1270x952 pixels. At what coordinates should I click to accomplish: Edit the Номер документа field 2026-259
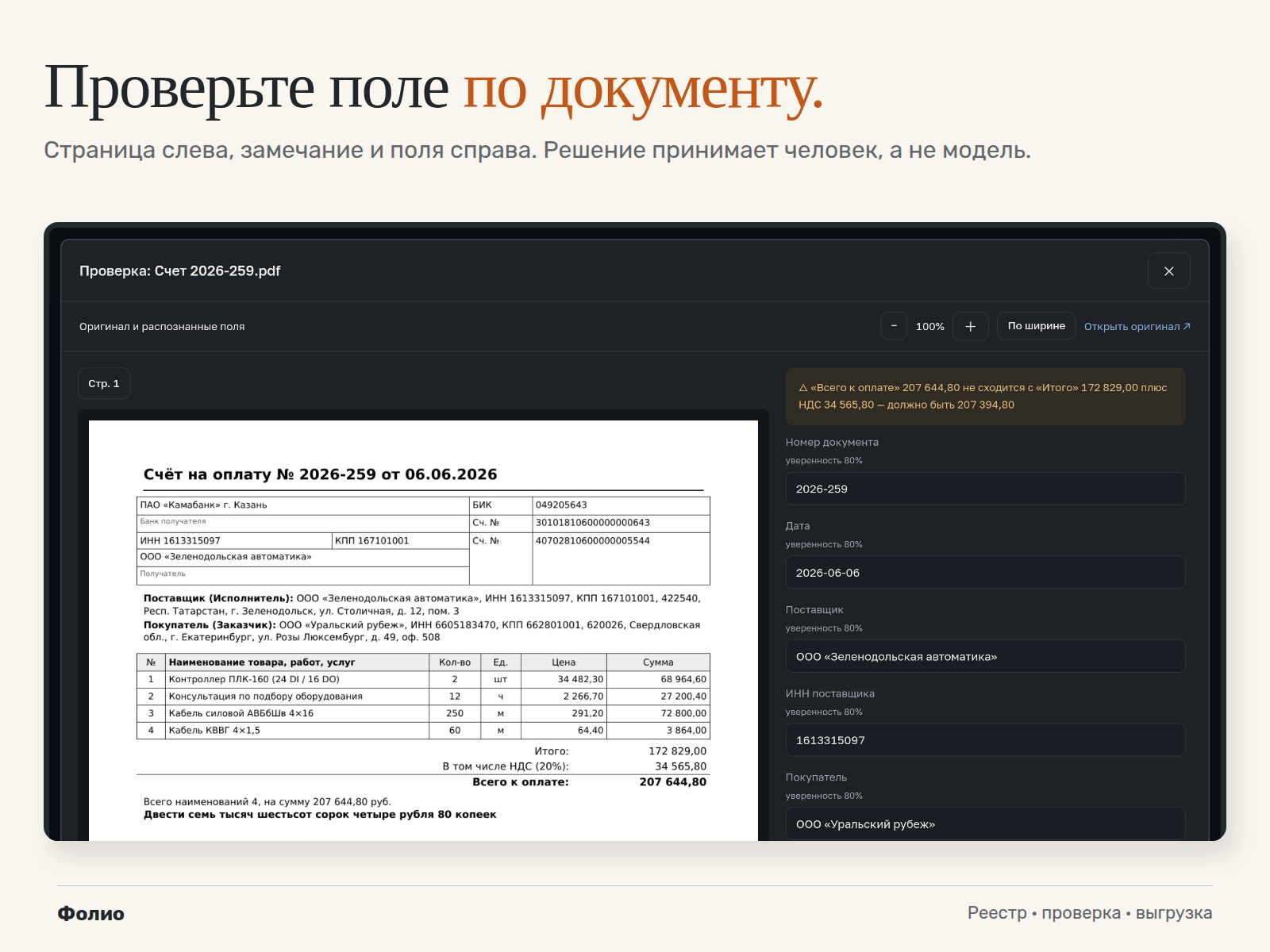click(985, 489)
